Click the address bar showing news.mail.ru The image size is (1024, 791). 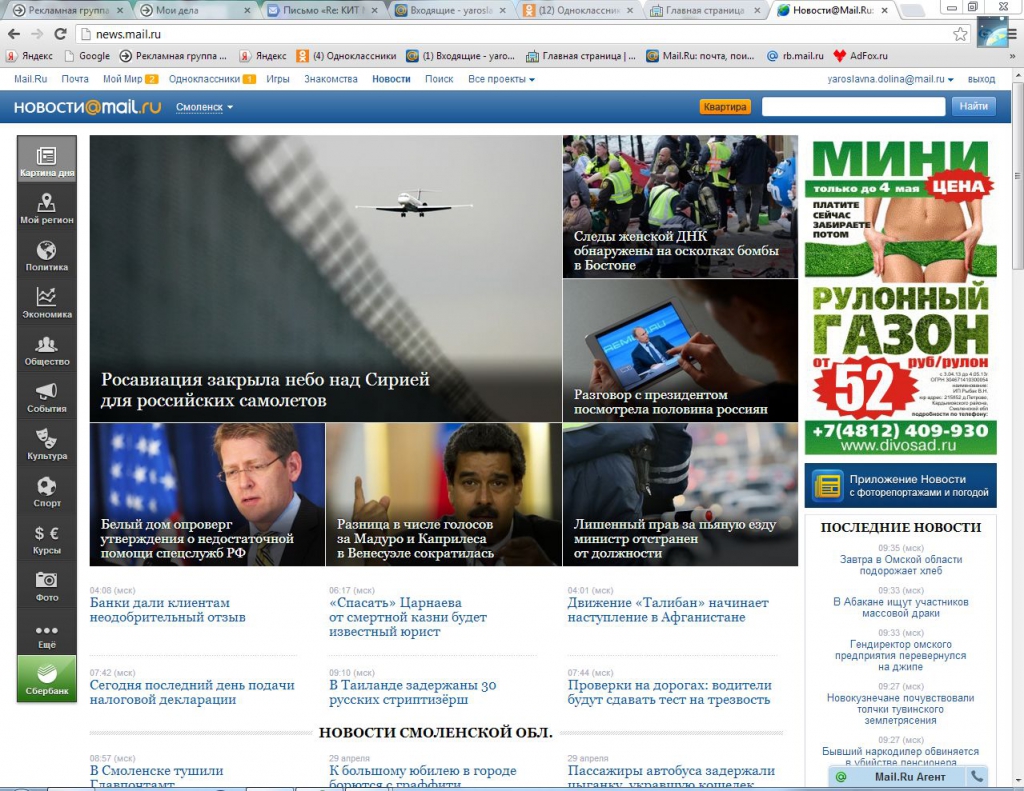[x=522, y=34]
